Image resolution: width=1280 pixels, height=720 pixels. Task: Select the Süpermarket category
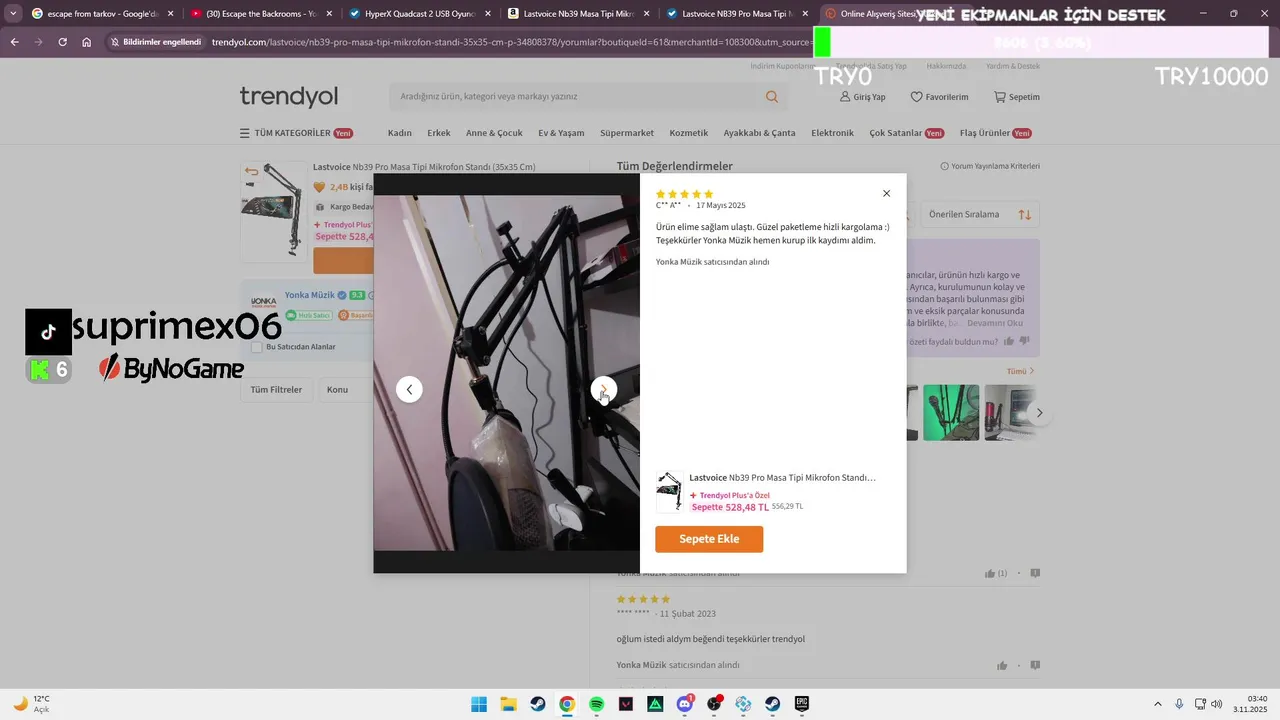tap(627, 133)
